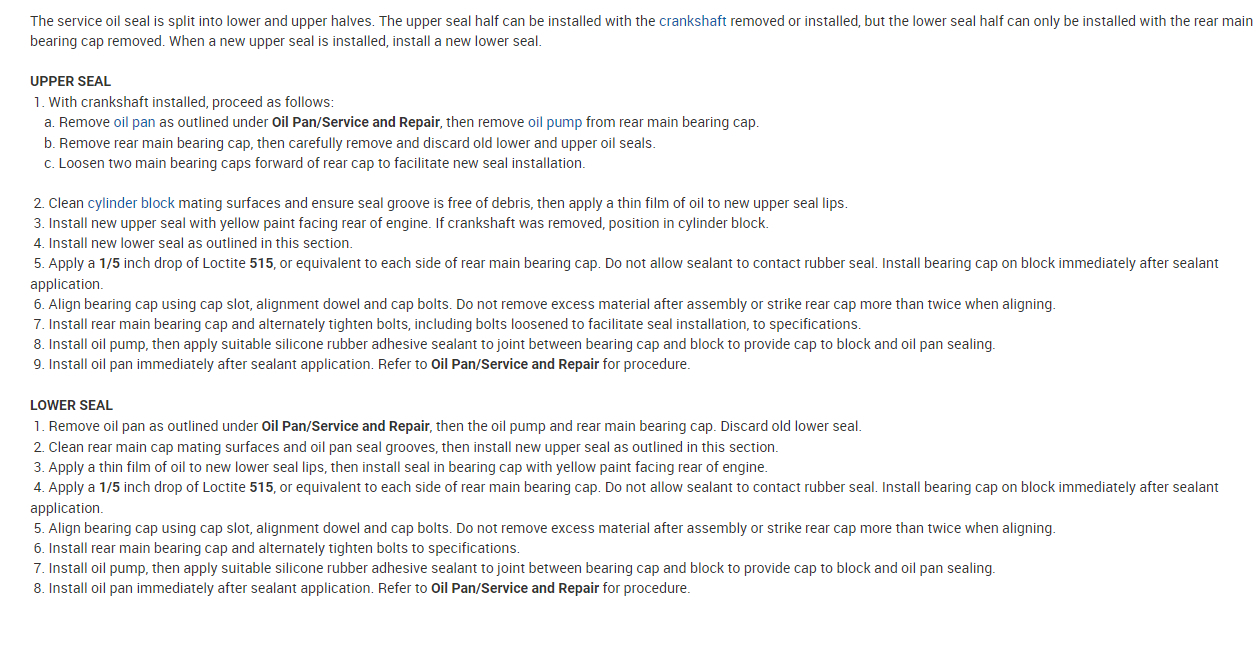Click bold "515" in Lower Seal step 4

(261, 487)
